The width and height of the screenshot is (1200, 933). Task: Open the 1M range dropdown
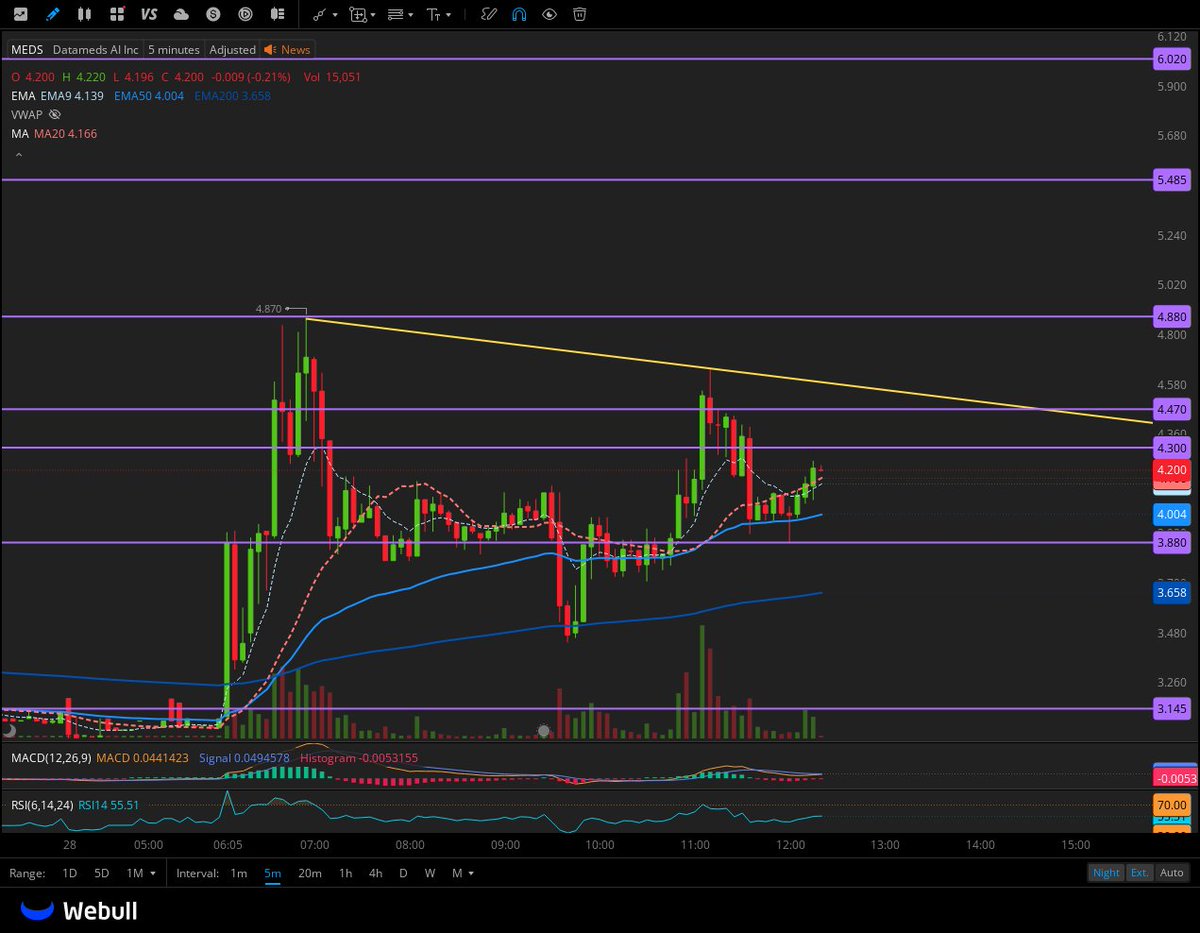(141, 873)
